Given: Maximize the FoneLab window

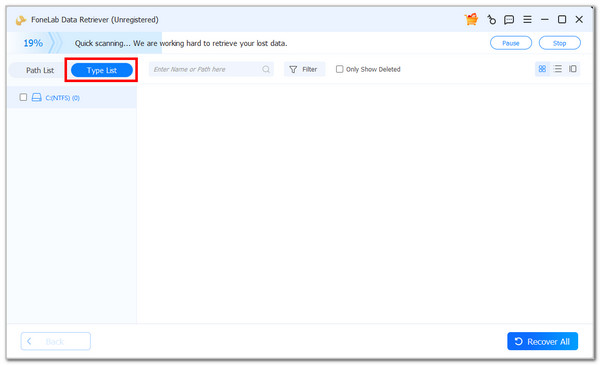Looking at the screenshot, I should (x=562, y=20).
